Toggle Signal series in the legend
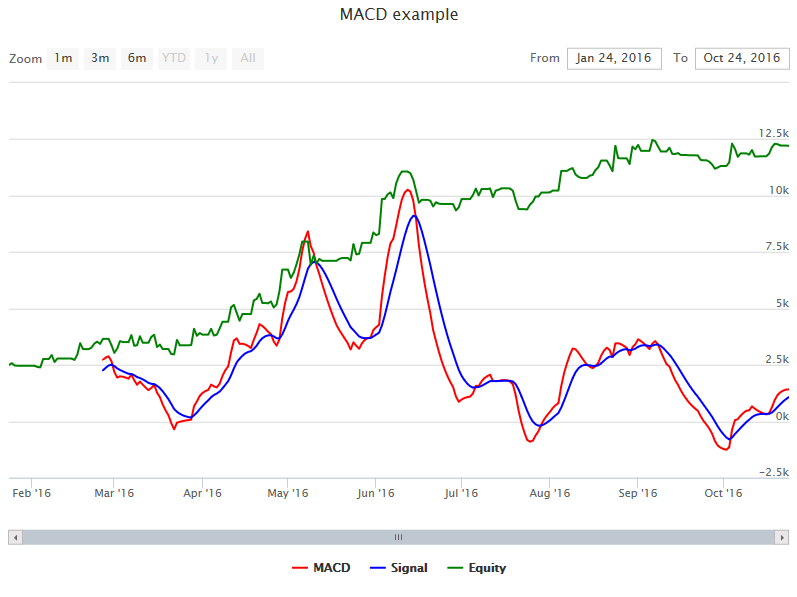The height and width of the screenshot is (597, 797). coord(399,568)
